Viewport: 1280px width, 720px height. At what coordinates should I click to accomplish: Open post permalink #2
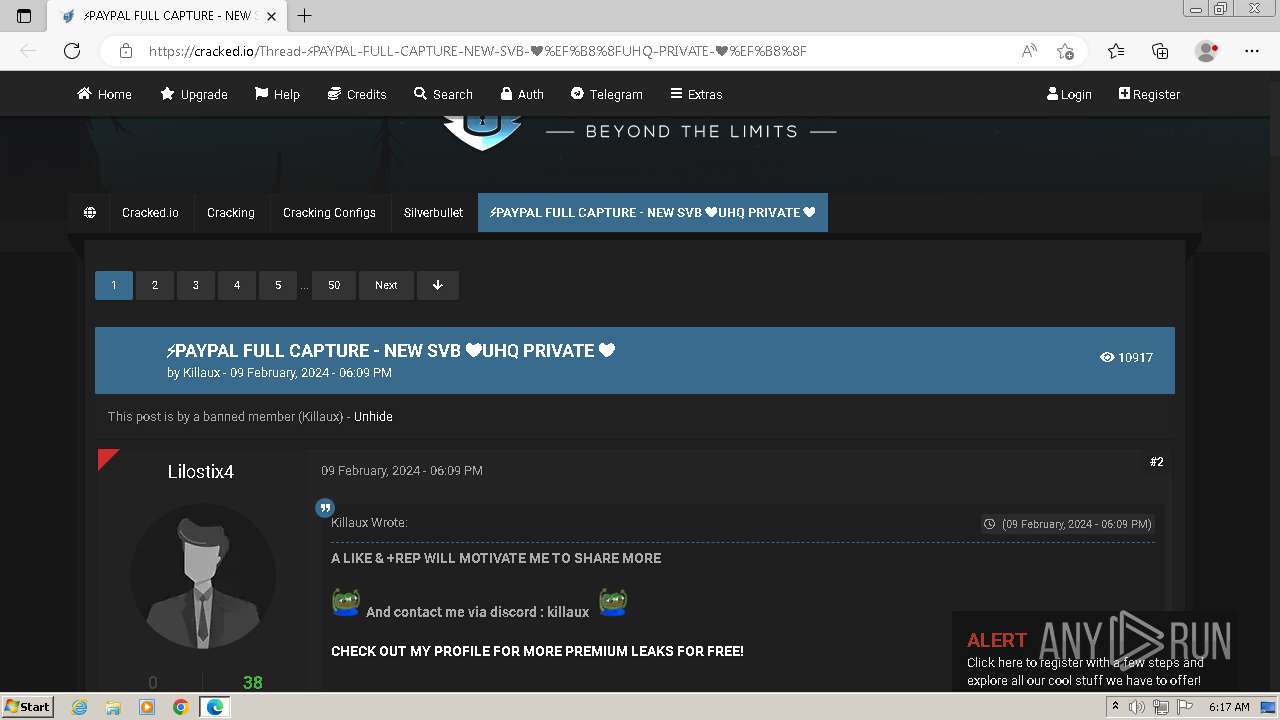[x=1157, y=462]
